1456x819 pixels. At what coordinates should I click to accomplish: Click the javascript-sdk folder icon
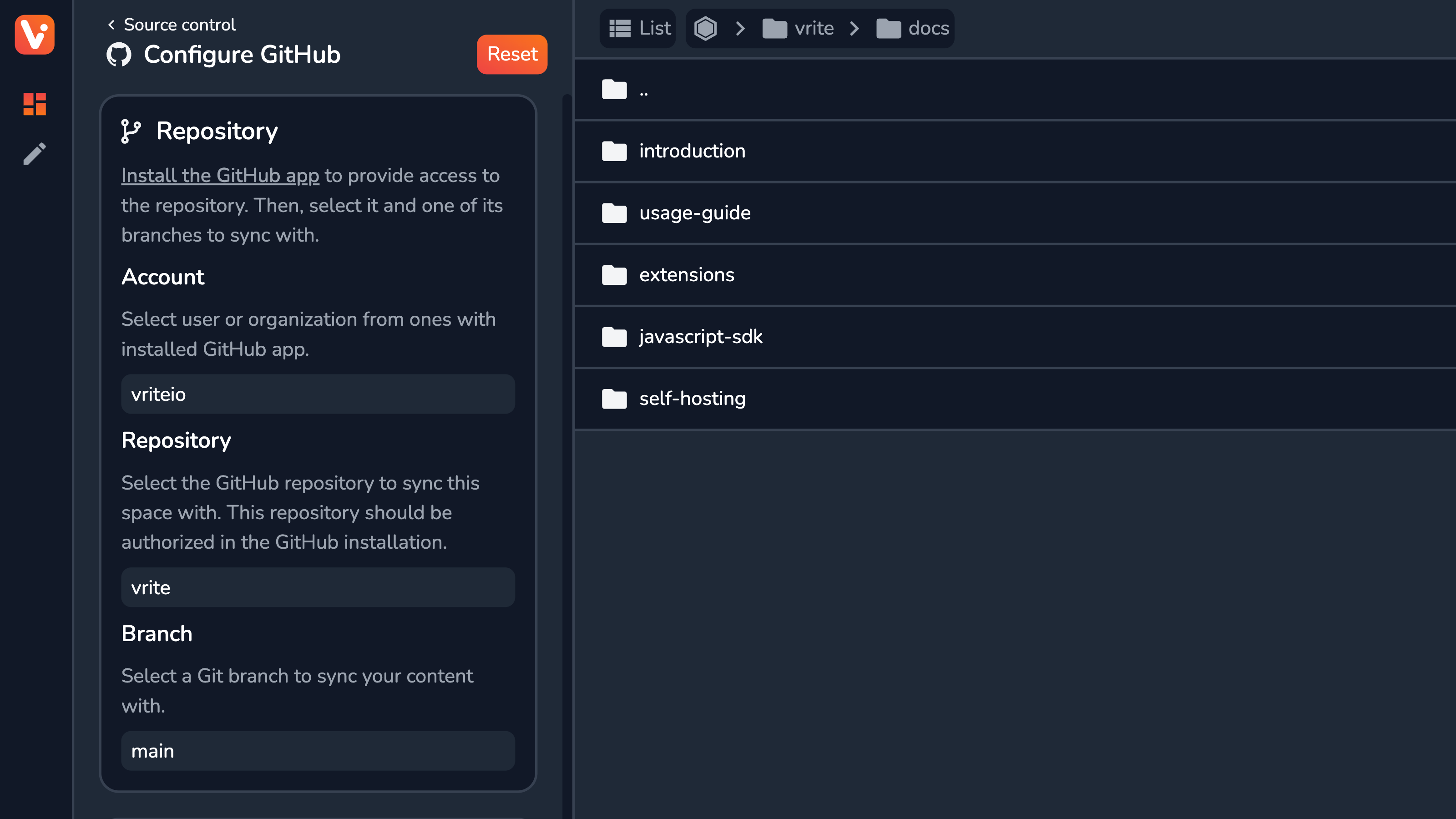tap(614, 337)
